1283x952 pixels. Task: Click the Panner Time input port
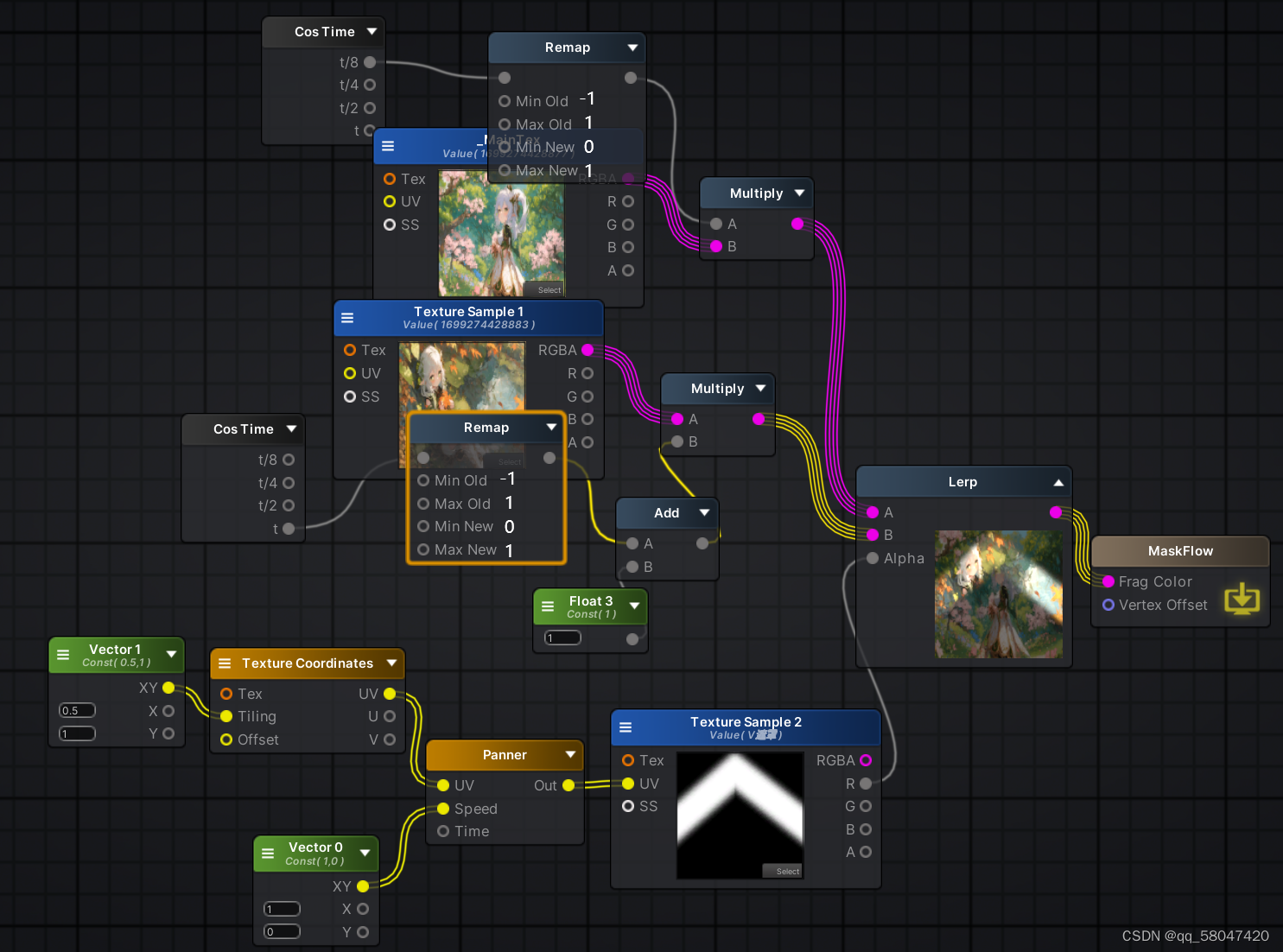[443, 831]
